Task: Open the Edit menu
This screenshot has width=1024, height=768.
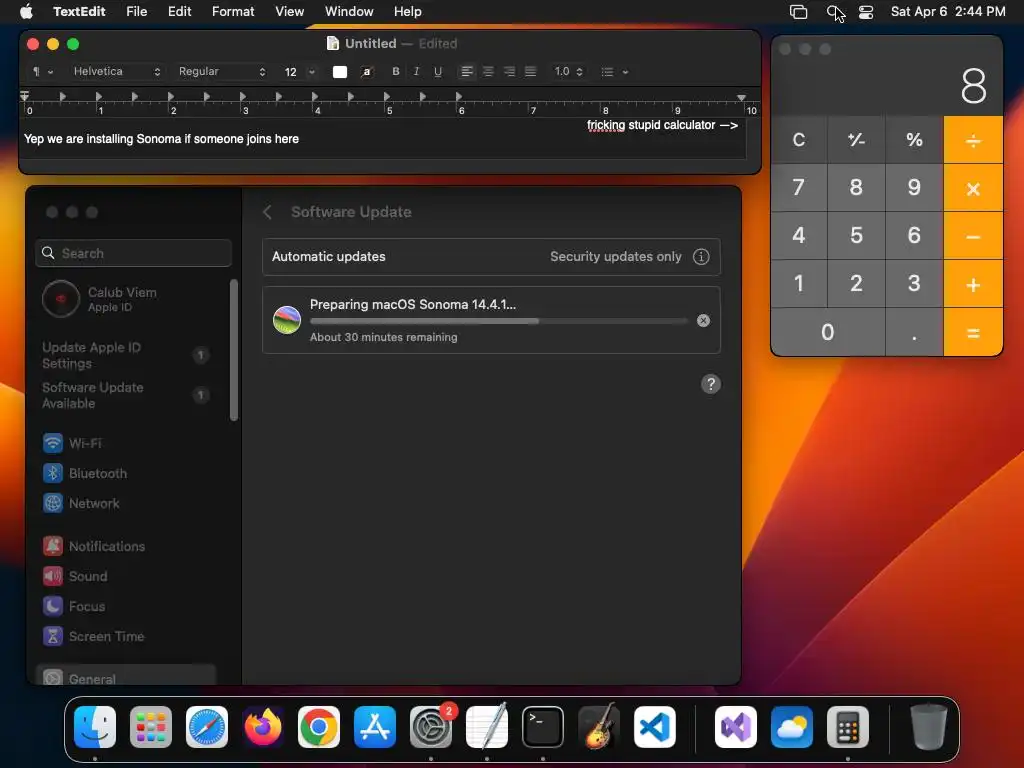Action: pos(180,12)
